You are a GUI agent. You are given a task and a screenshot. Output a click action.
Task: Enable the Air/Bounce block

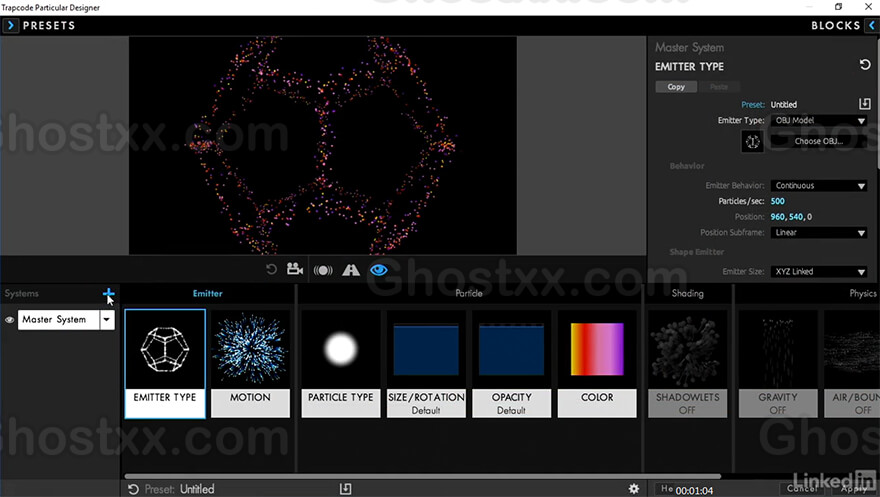852,363
